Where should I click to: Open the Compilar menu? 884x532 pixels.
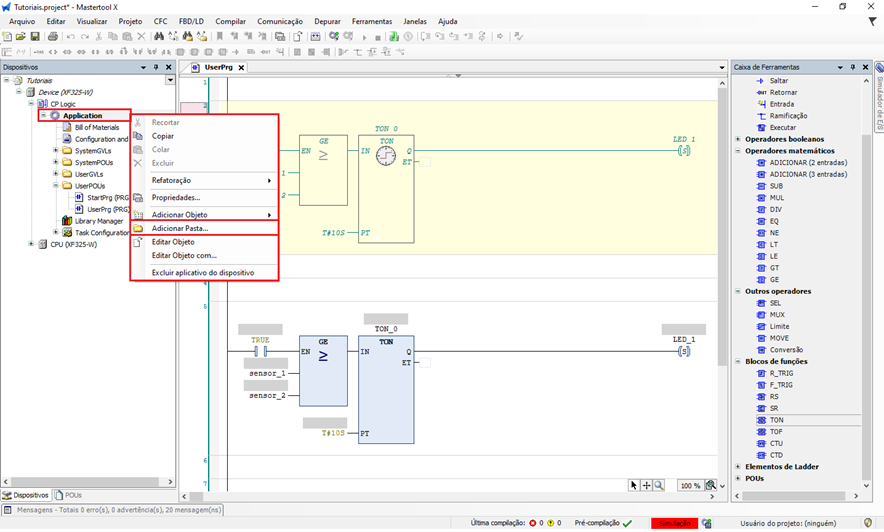230,21
